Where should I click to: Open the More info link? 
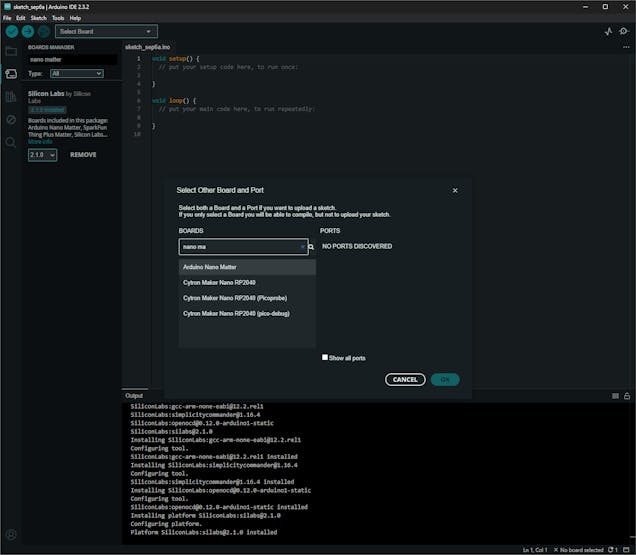coord(40,142)
